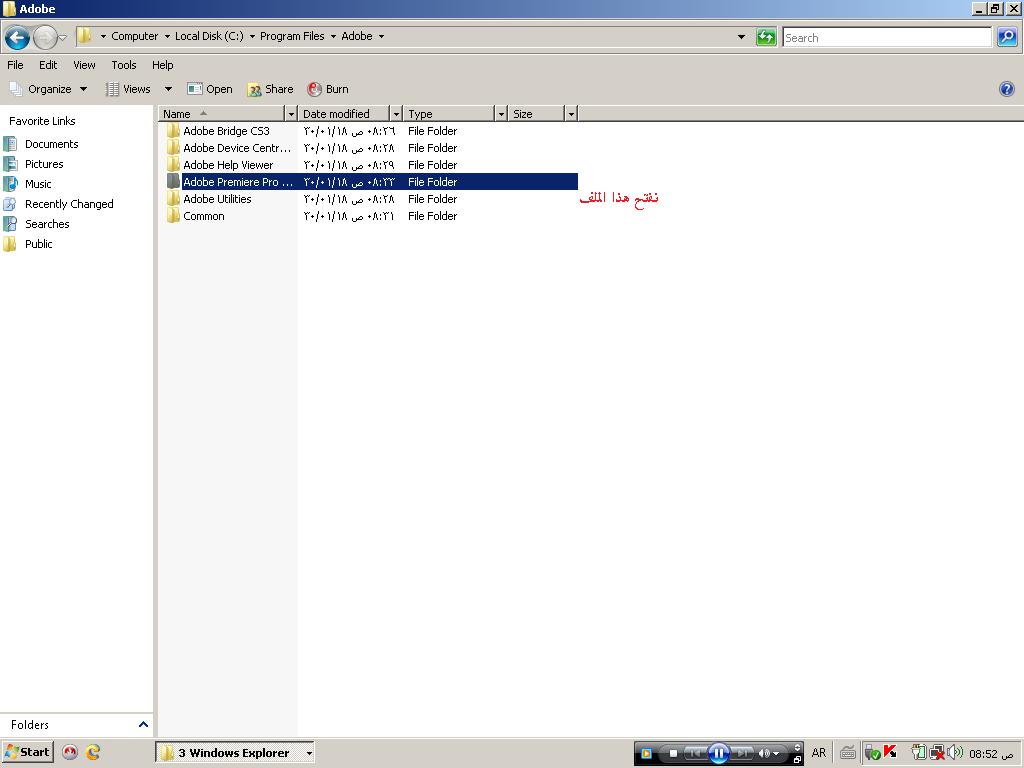Click the search magnifier button
This screenshot has height=768, width=1024.
pyautogui.click(x=1007, y=37)
